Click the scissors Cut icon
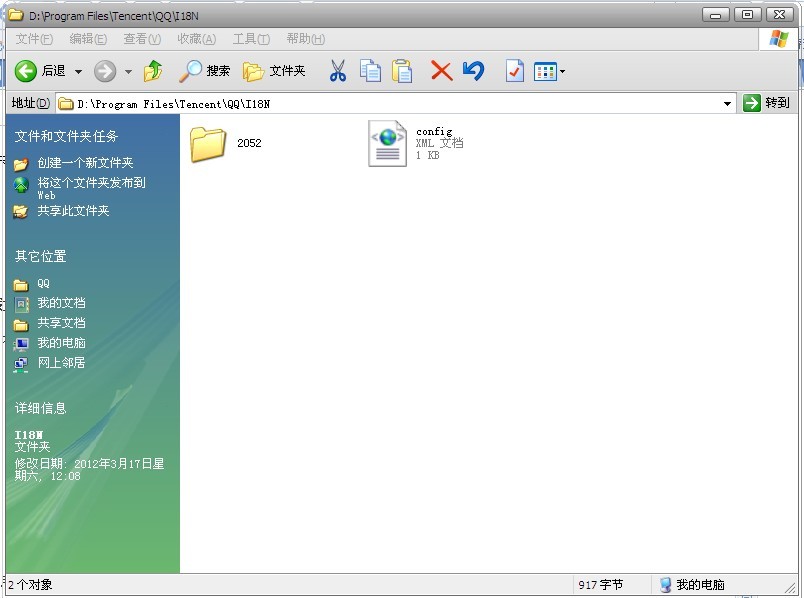The image size is (804, 598). tap(338, 71)
